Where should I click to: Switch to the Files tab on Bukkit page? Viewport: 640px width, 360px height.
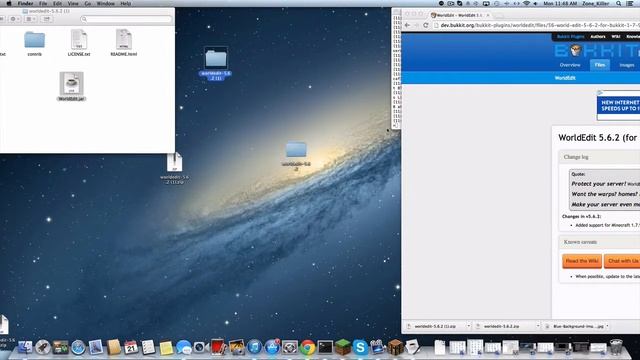(x=600, y=65)
